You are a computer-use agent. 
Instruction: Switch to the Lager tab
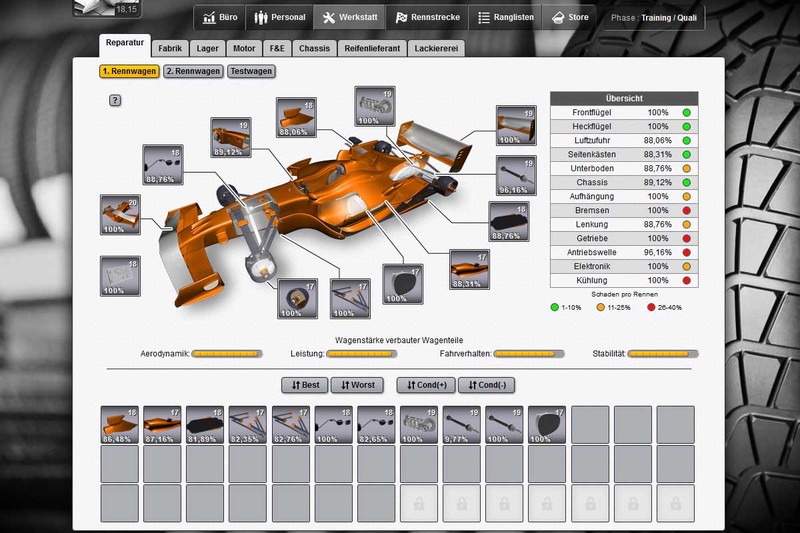(x=208, y=48)
